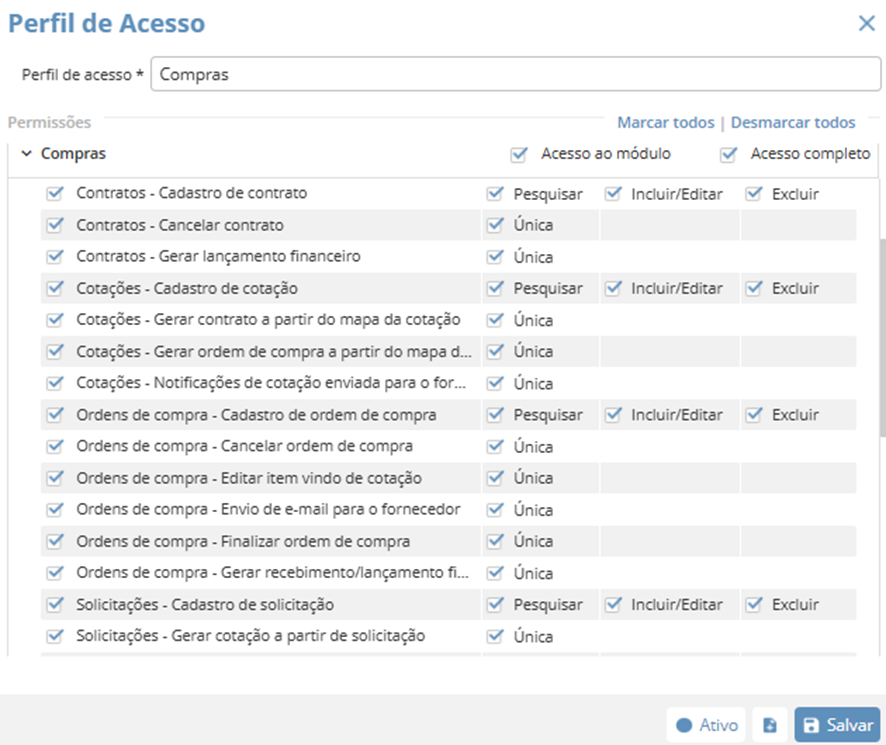Close the Perfil de Acesso dialog

pyautogui.click(x=866, y=23)
